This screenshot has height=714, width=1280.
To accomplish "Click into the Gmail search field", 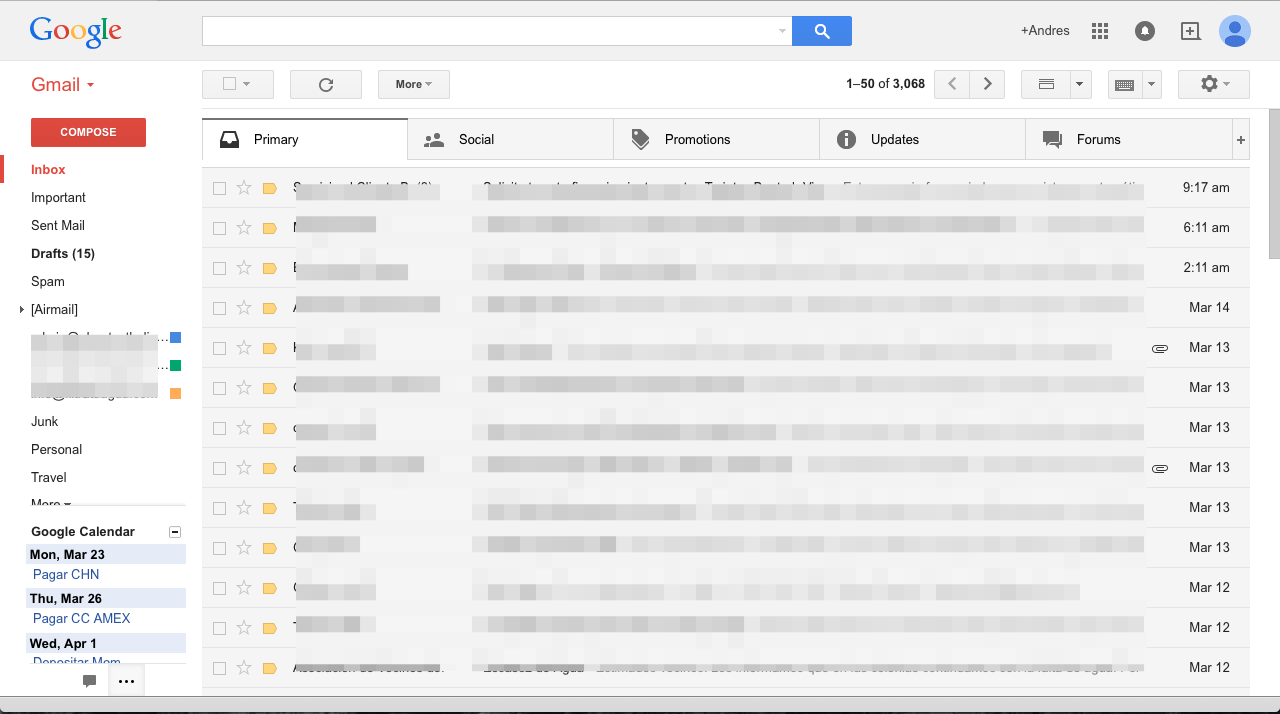I will [x=490, y=31].
